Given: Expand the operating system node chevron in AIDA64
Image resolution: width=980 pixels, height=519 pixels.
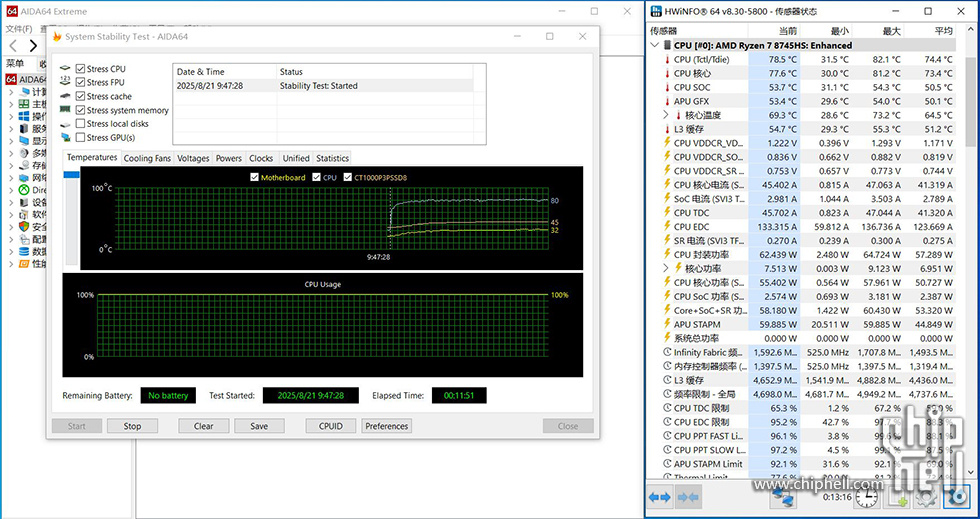Looking at the screenshot, I should (11, 116).
